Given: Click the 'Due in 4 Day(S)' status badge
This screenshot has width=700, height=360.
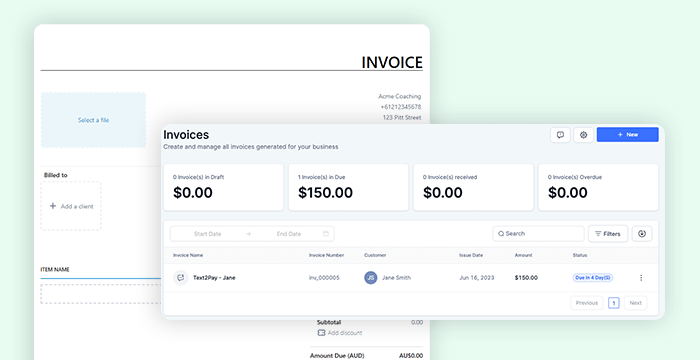Looking at the screenshot, I should pos(592,278).
